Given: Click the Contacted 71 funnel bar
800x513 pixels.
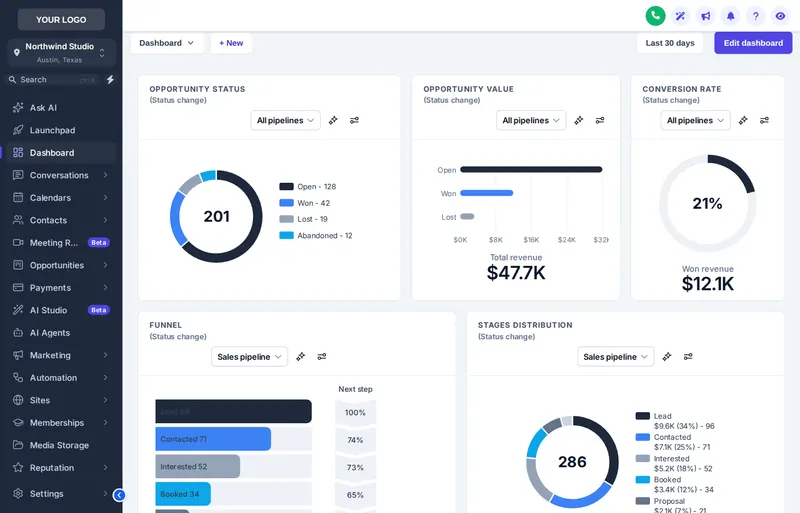Looking at the screenshot, I should click(x=213, y=439).
